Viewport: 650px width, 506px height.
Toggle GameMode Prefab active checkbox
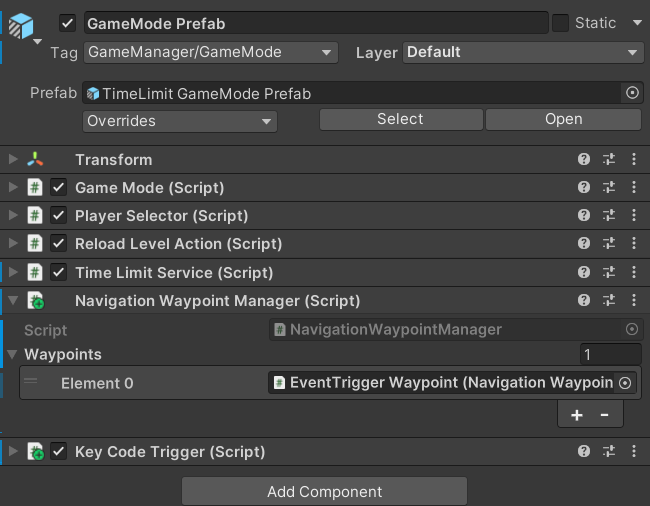pos(67,23)
